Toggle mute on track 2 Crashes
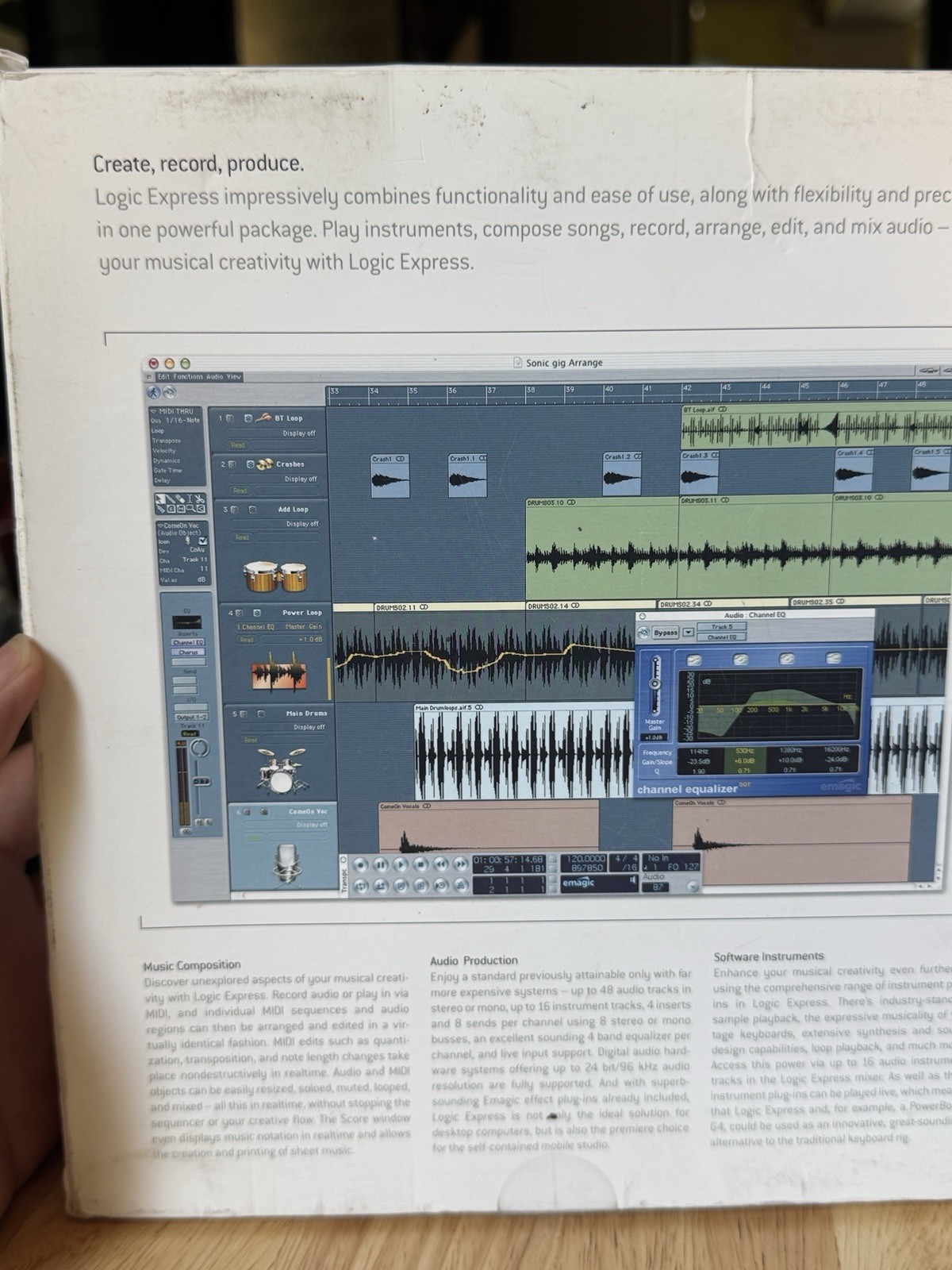Screen dimensions: 952x1270 coord(232,464)
